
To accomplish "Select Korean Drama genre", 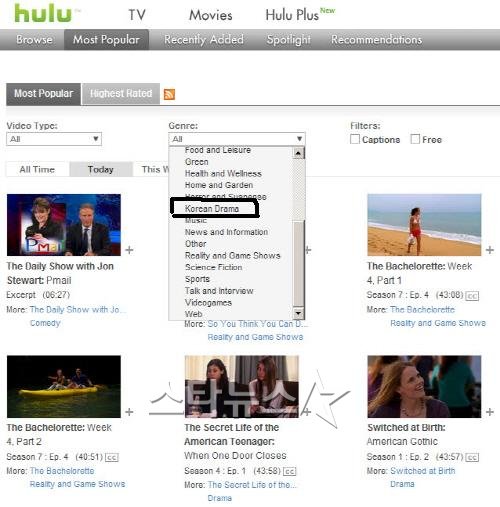I will (212, 209).
